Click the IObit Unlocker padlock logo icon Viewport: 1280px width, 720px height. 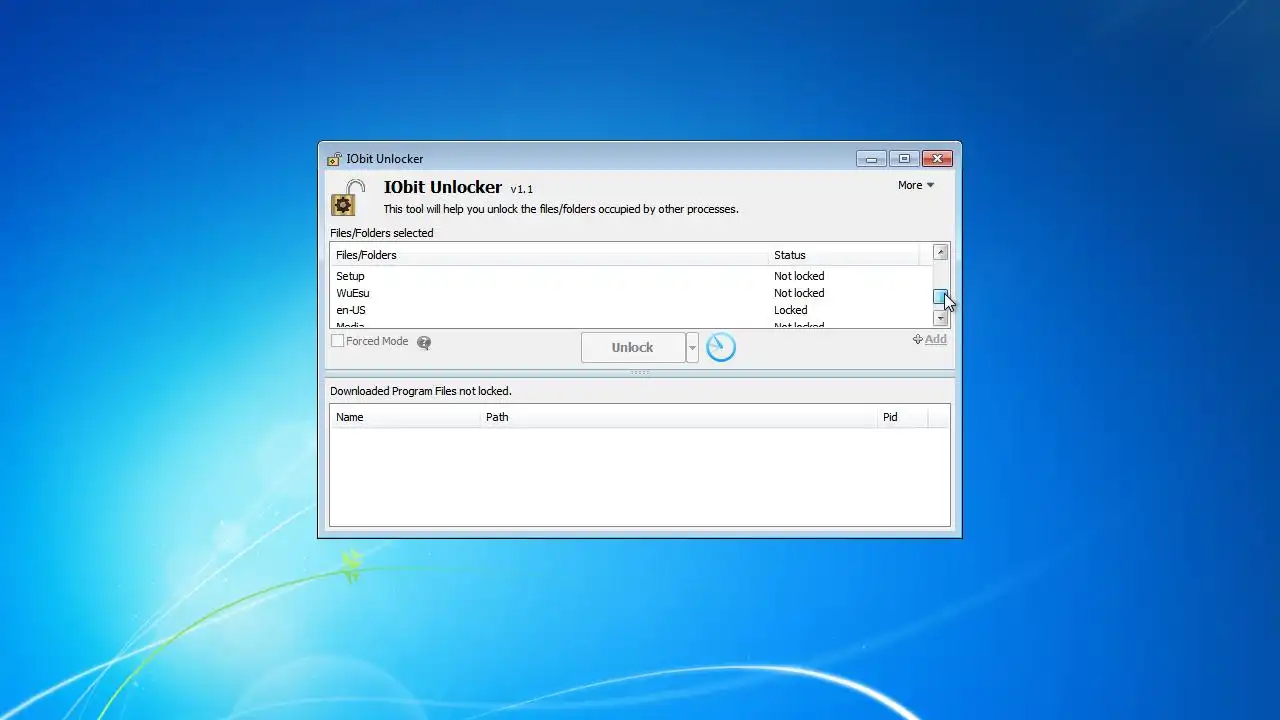347,198
